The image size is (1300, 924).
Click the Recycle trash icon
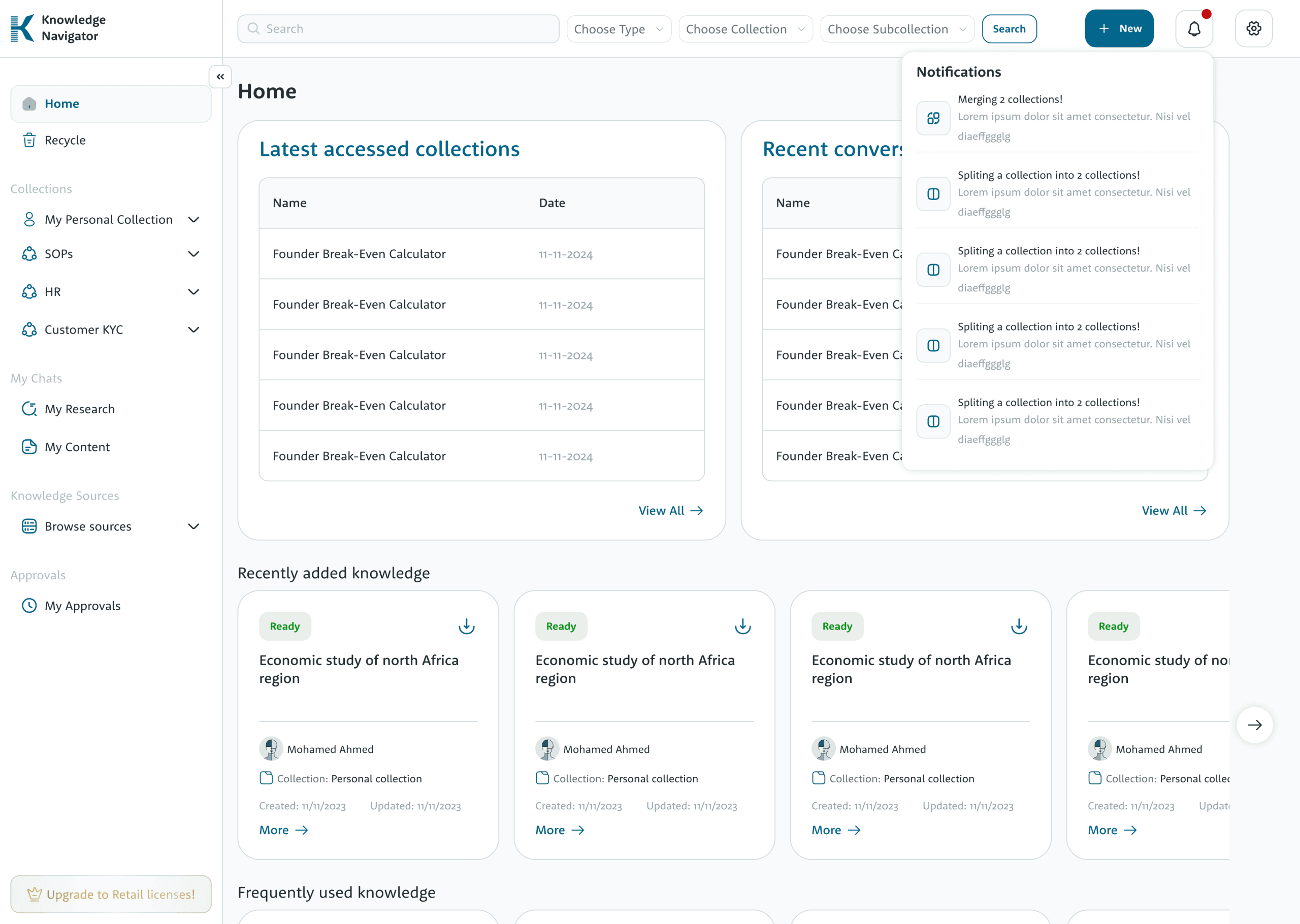tap(29, 140)
